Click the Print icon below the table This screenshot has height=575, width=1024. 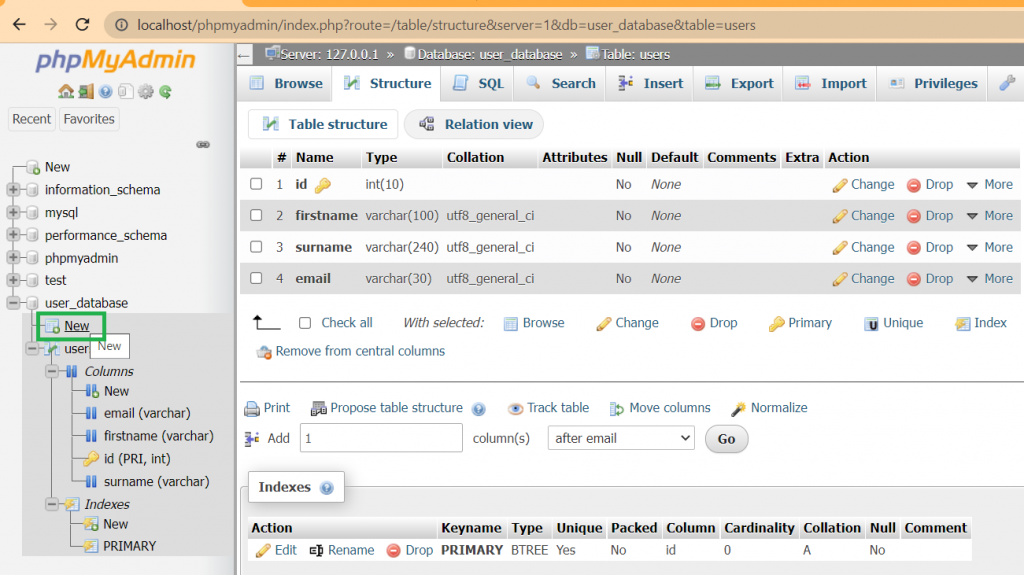pos(251,408)
